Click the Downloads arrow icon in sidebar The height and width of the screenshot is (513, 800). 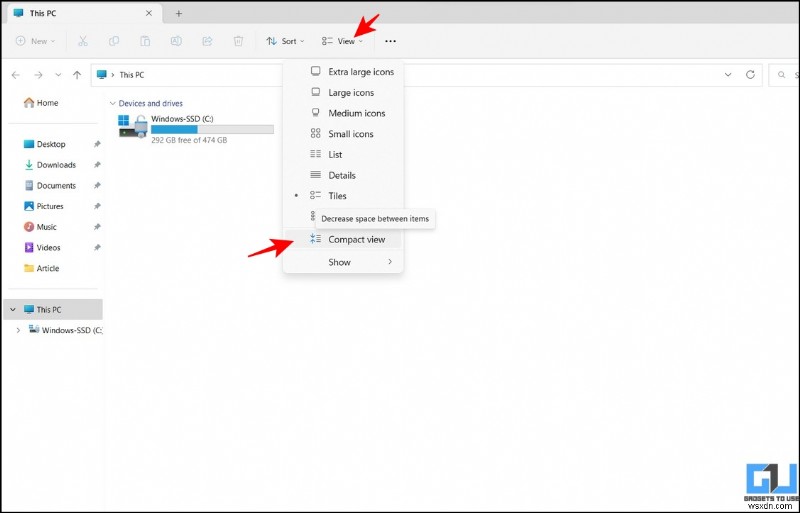click(29, 165)
